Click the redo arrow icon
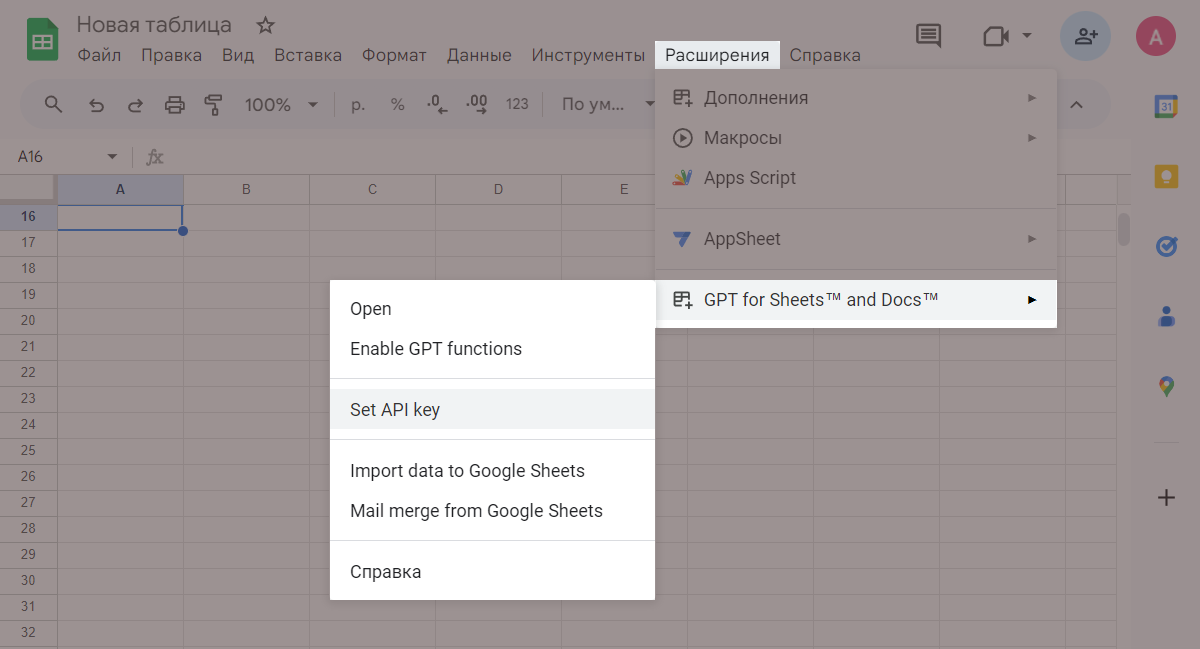The height and width of the screenshot is (649, 1200). (135, 105)
